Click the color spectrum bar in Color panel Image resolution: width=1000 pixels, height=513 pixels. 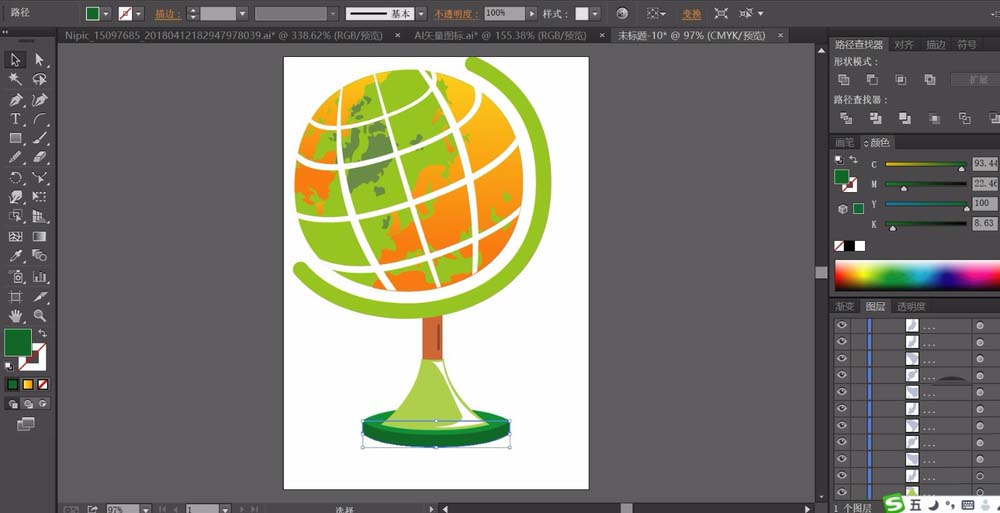click(x=917, y=276)
